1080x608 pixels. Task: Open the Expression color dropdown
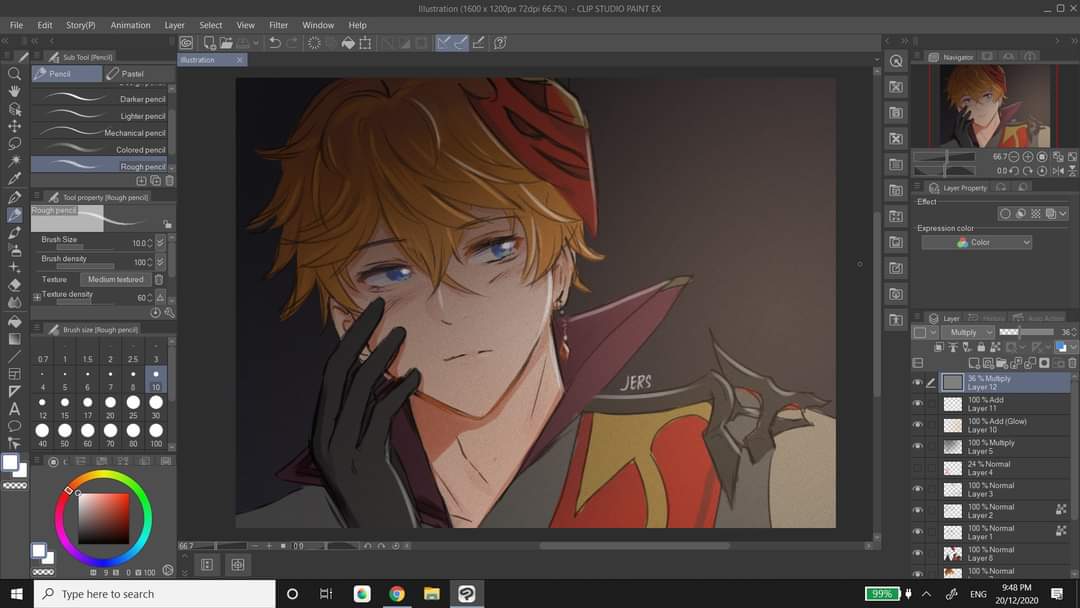pyautogui.click(x=976, y=242)
